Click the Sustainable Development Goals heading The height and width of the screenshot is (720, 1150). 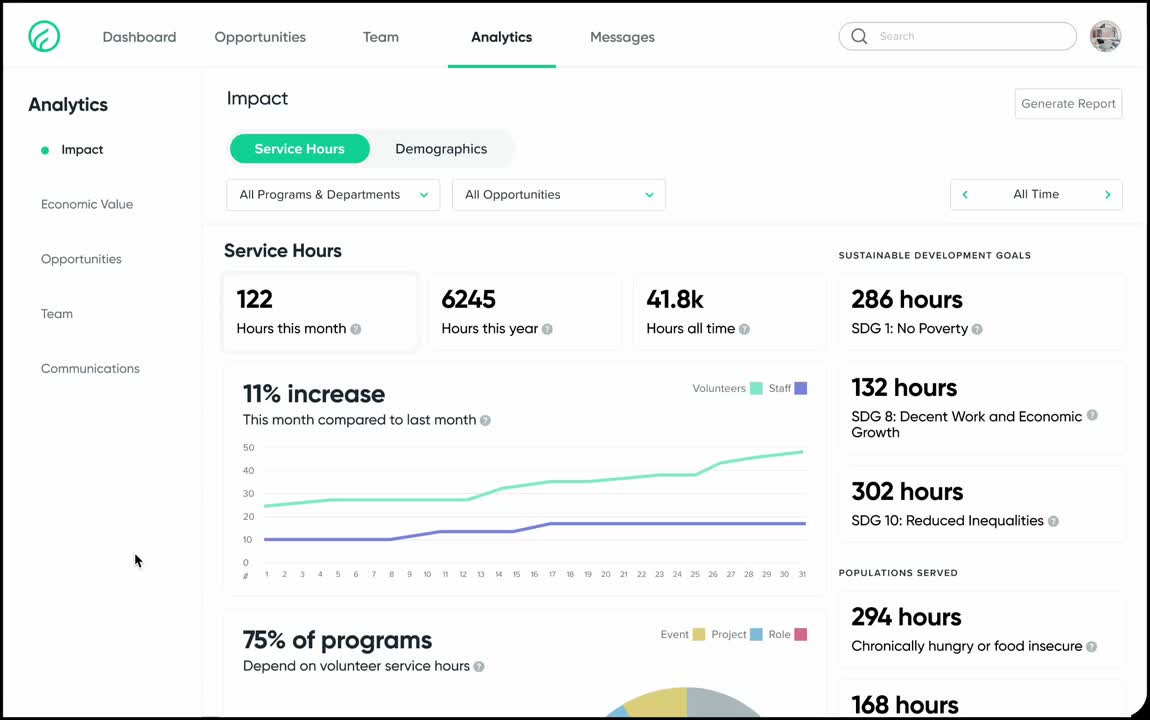click(x=934, y=255)
